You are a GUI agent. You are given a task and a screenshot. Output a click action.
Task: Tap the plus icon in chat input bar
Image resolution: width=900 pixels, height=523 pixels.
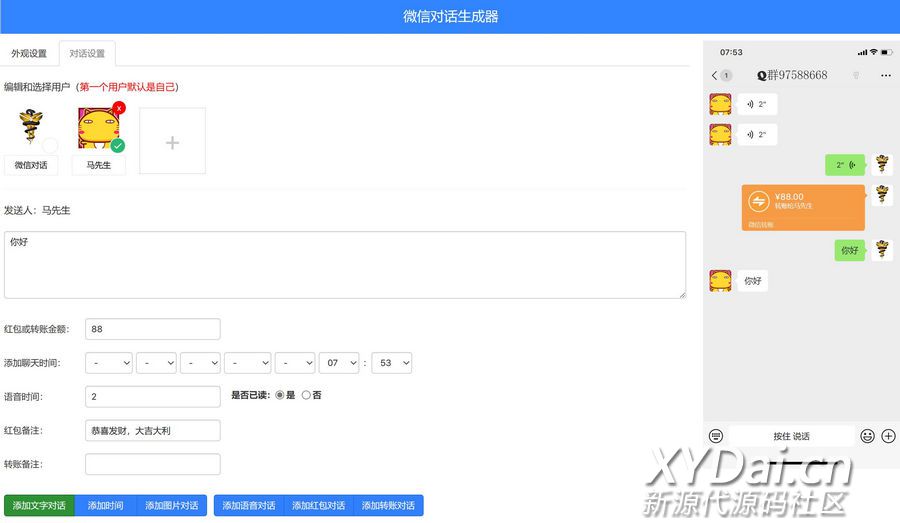click(888, 436)
